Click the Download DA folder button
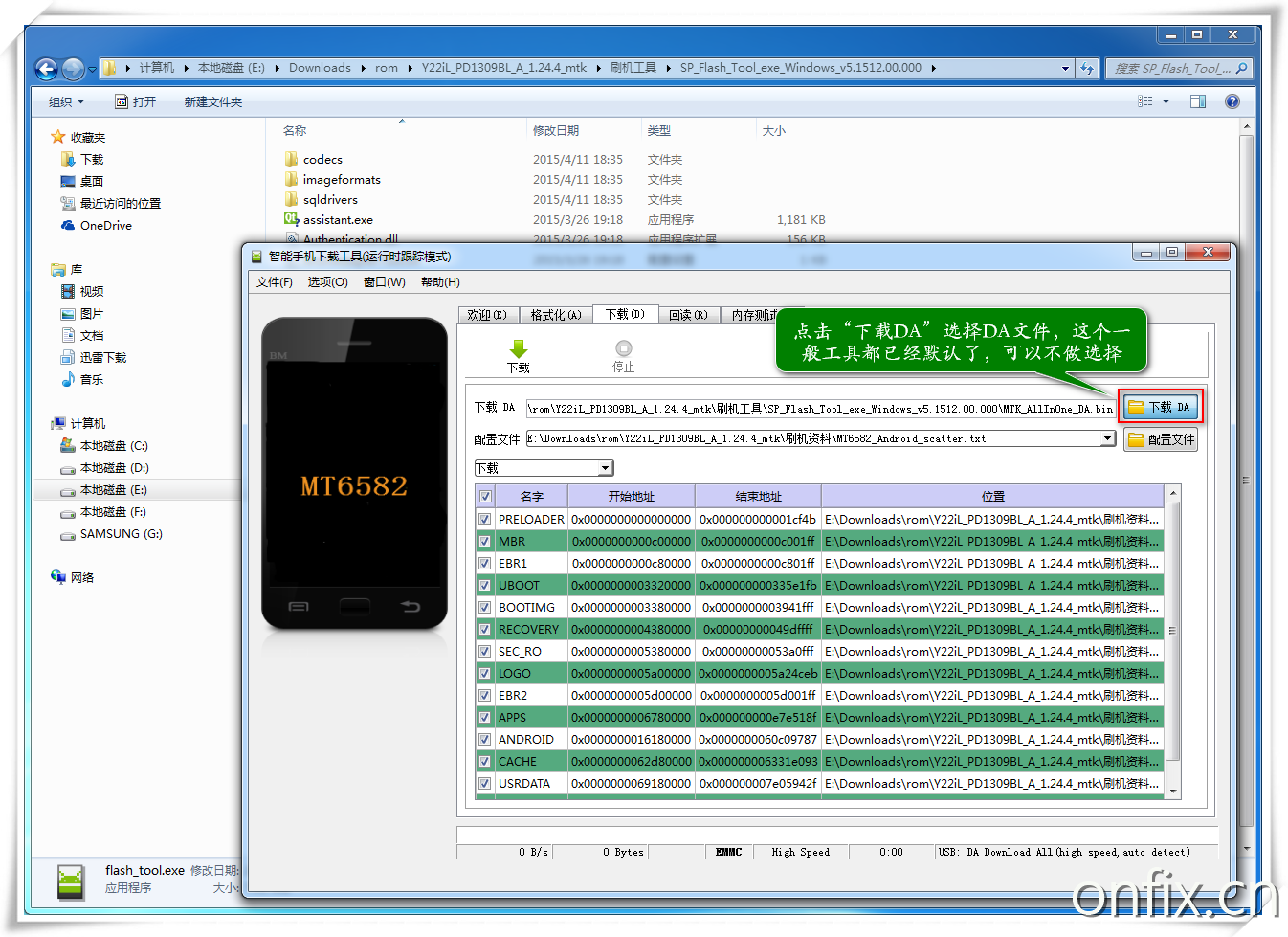This screenshot has width=1288, height=937. pyautogui.click(x=1159, y=407)
